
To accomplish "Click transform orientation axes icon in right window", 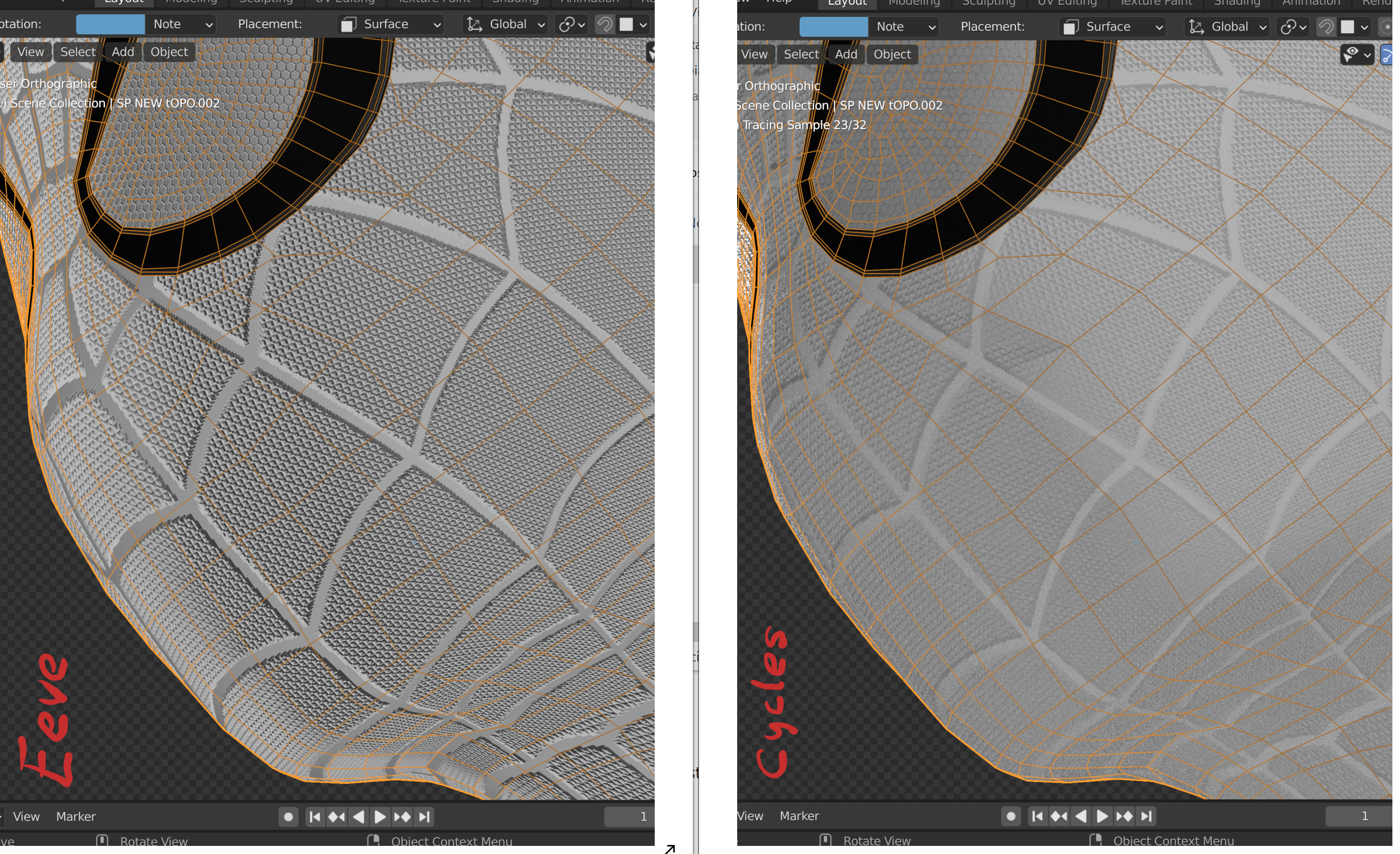I will pos(1197,27).
